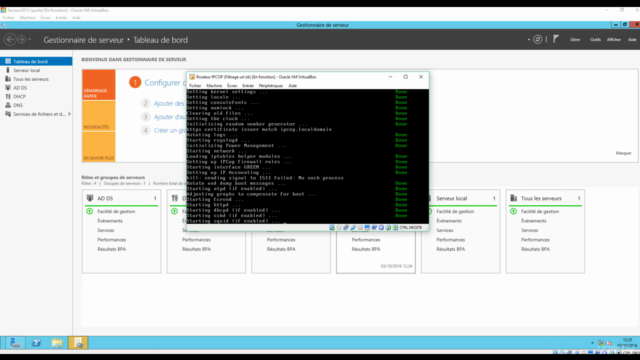The width and height of the screenshot is (640, 360).
Task: Click Services in Tous les serveurs tile
Action: 529,230
